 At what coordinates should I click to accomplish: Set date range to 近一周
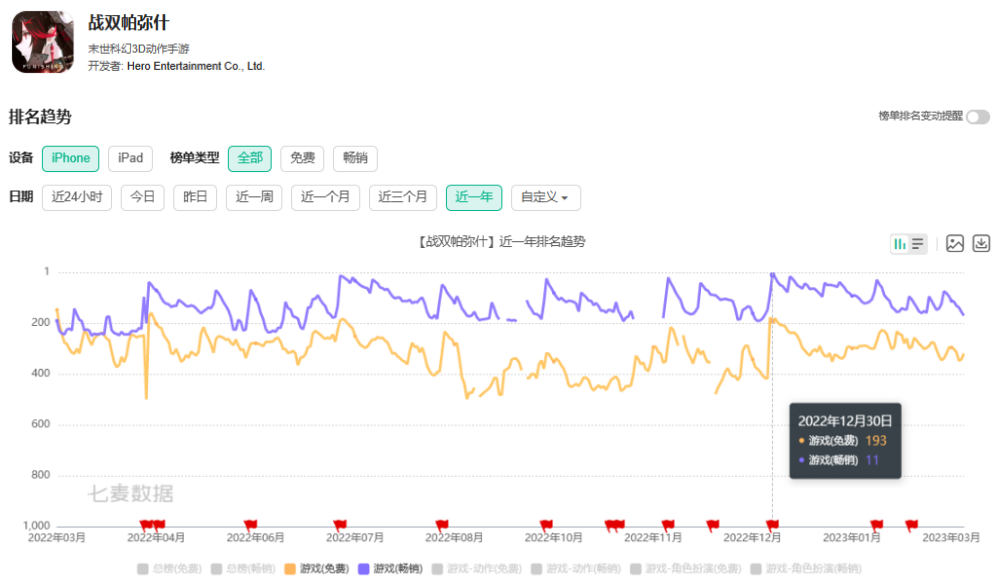point(254,198)
